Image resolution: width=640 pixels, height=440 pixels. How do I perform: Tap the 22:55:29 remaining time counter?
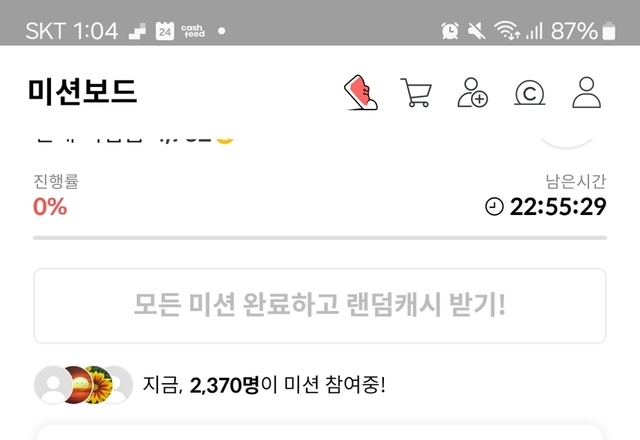pos(558,207)
